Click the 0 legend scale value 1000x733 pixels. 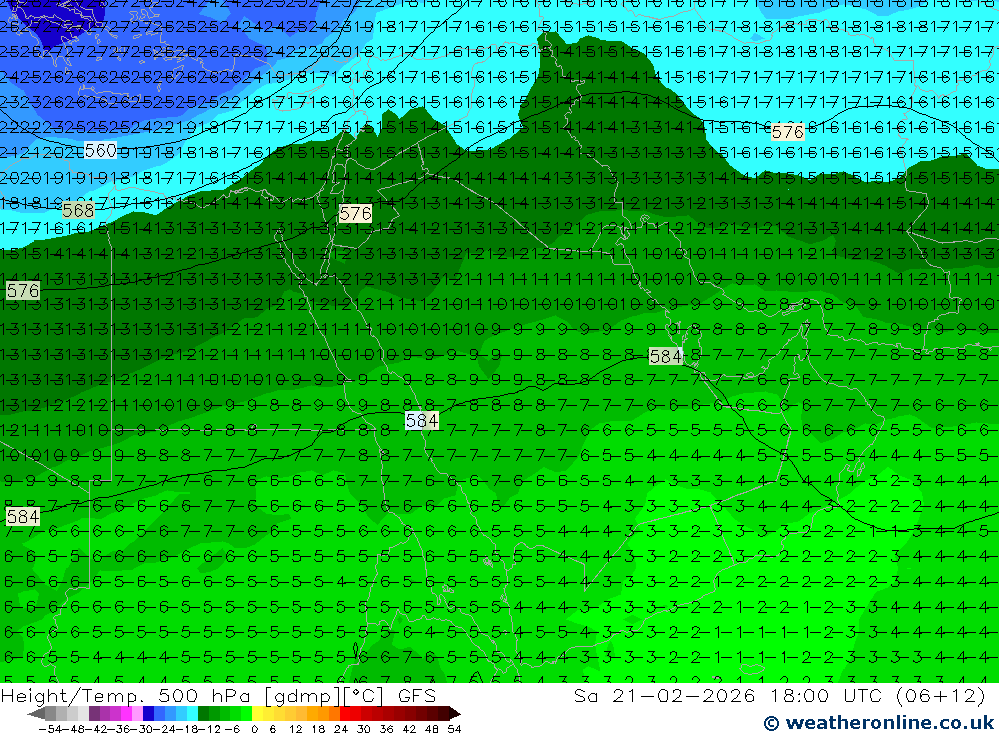tap(254, 729)
